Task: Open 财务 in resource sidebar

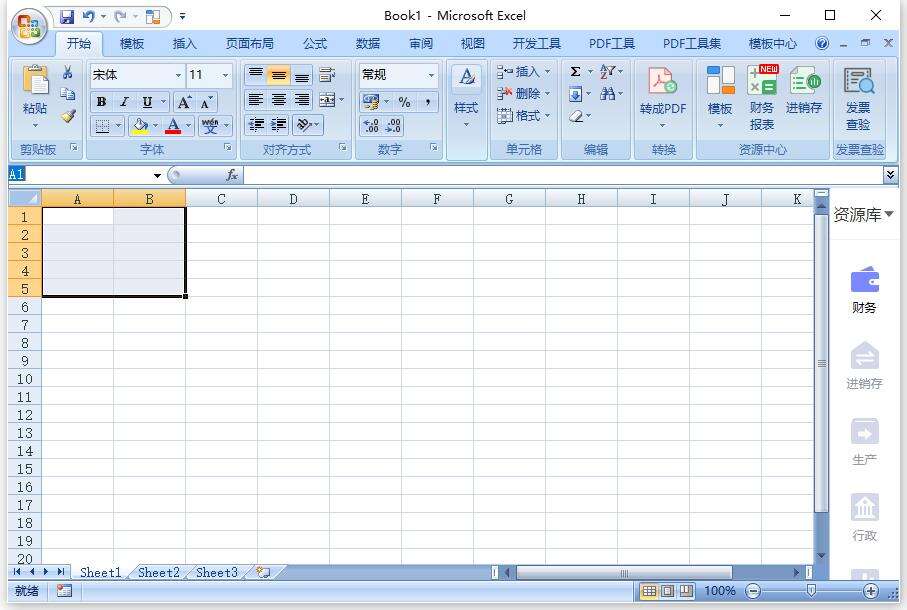Action: pos(864,289)
